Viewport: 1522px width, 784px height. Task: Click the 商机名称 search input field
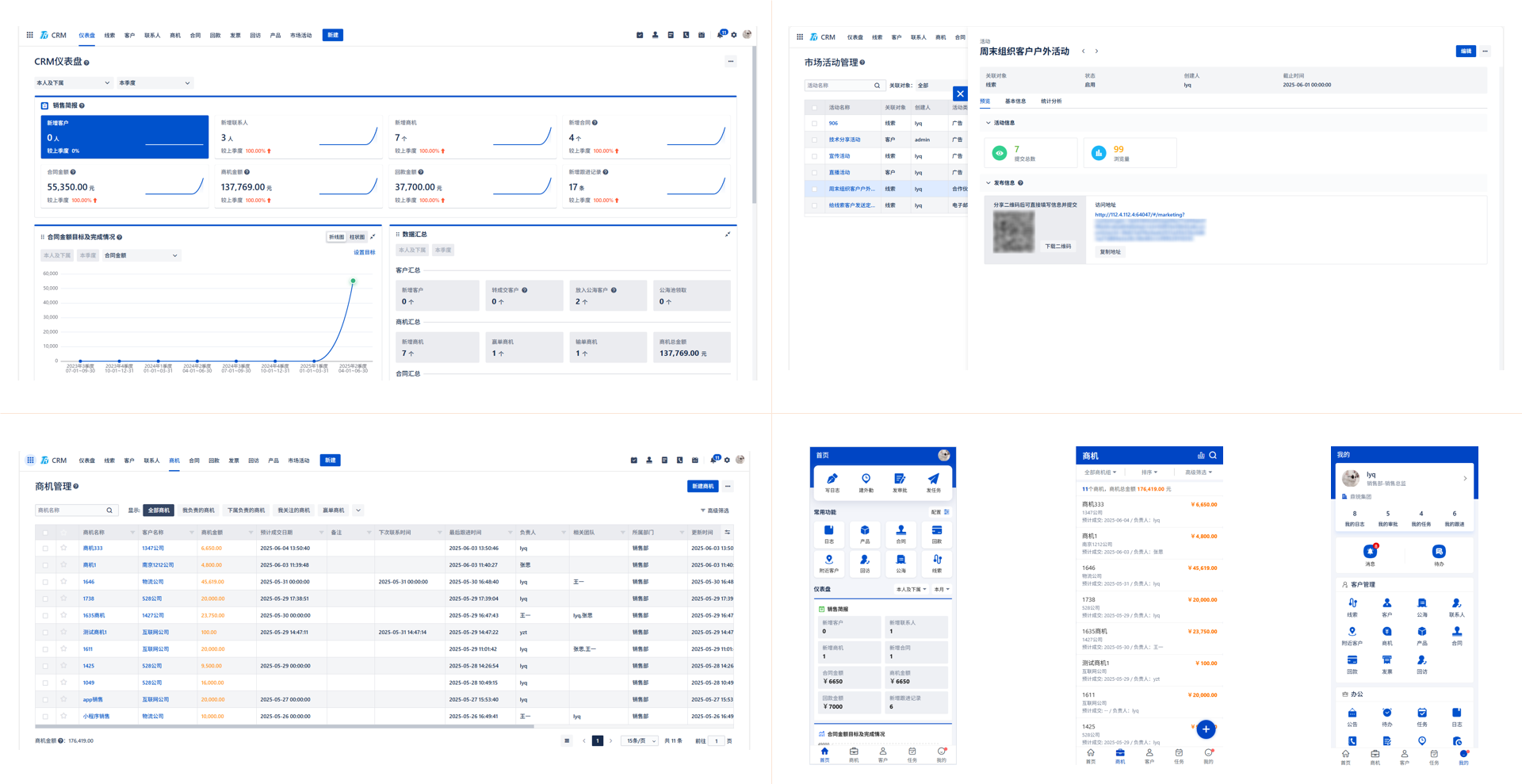[x=70, y=511]
